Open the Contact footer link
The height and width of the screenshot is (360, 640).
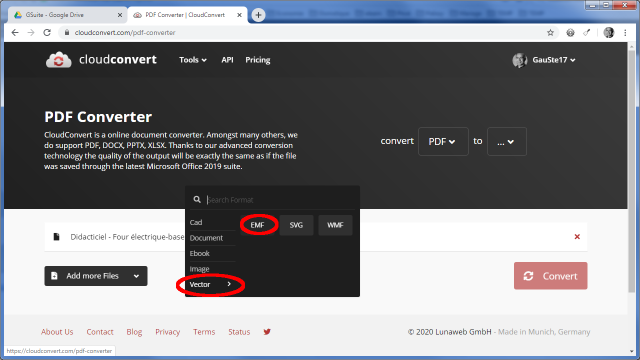coord(100,332)
